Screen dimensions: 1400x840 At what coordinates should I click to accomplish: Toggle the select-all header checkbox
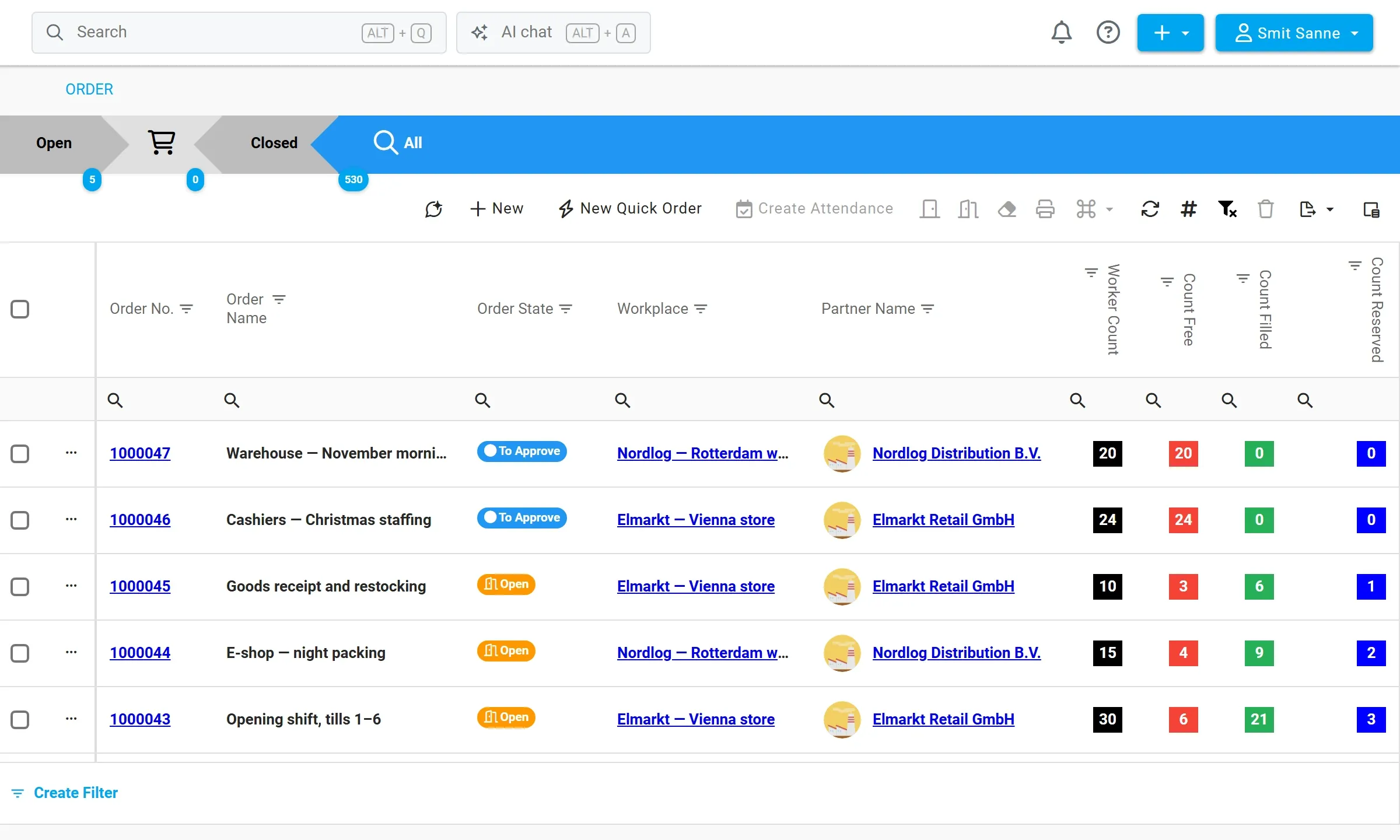pyautogui.click(x=20, y=309)
